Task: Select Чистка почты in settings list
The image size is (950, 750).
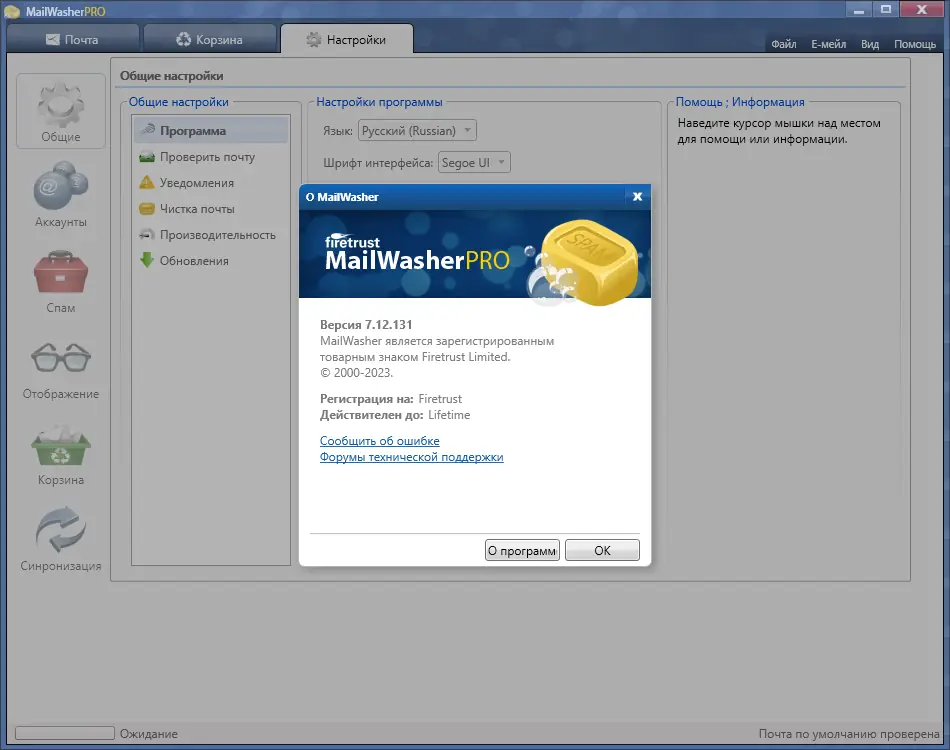Action: point(211,209)
